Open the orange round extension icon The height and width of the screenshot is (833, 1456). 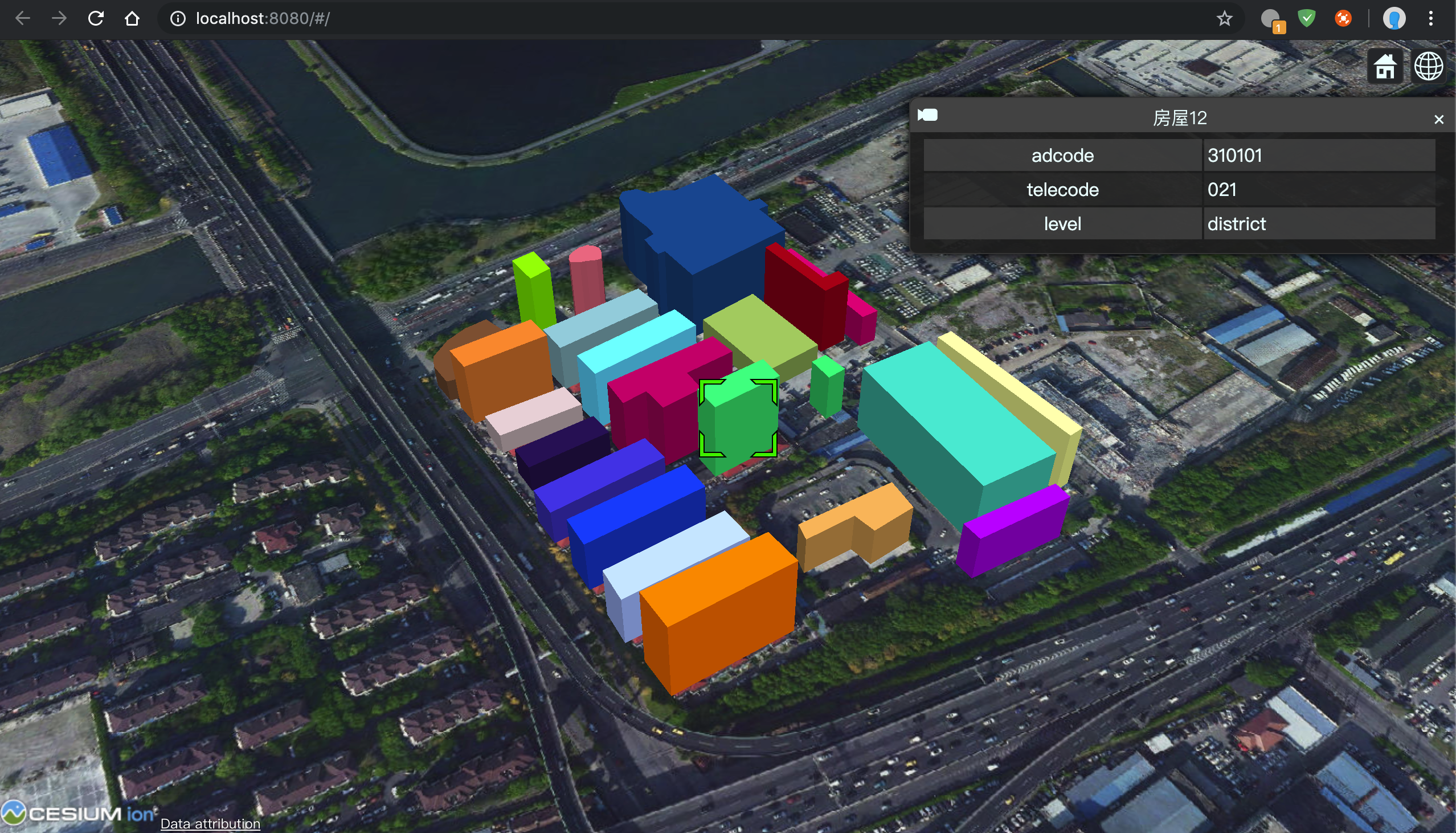[1343, 19]
